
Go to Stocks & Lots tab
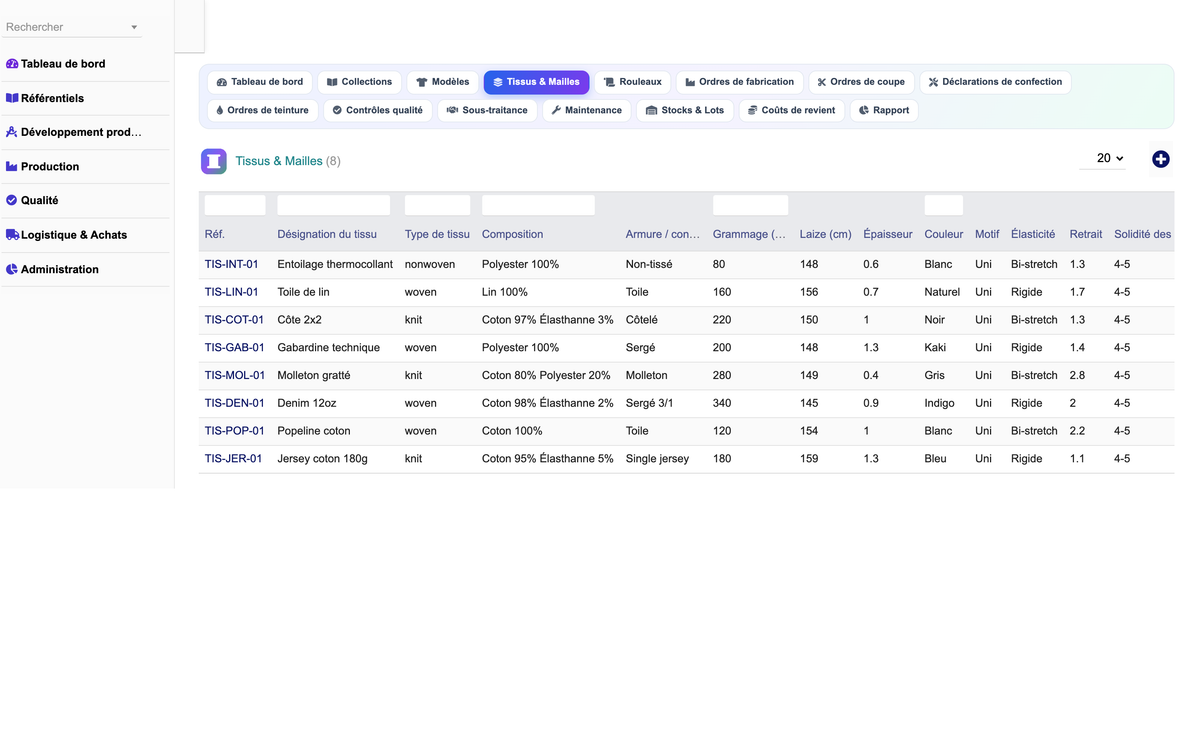click(685, 110)
